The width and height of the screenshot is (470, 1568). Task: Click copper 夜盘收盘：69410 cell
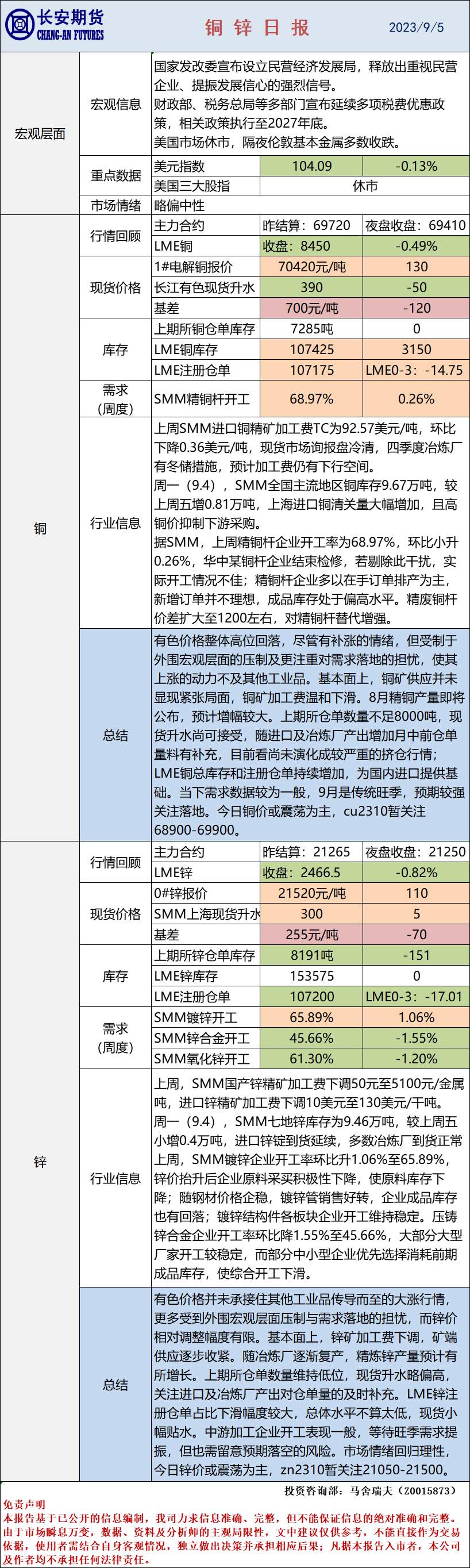(x=417, y=226)
